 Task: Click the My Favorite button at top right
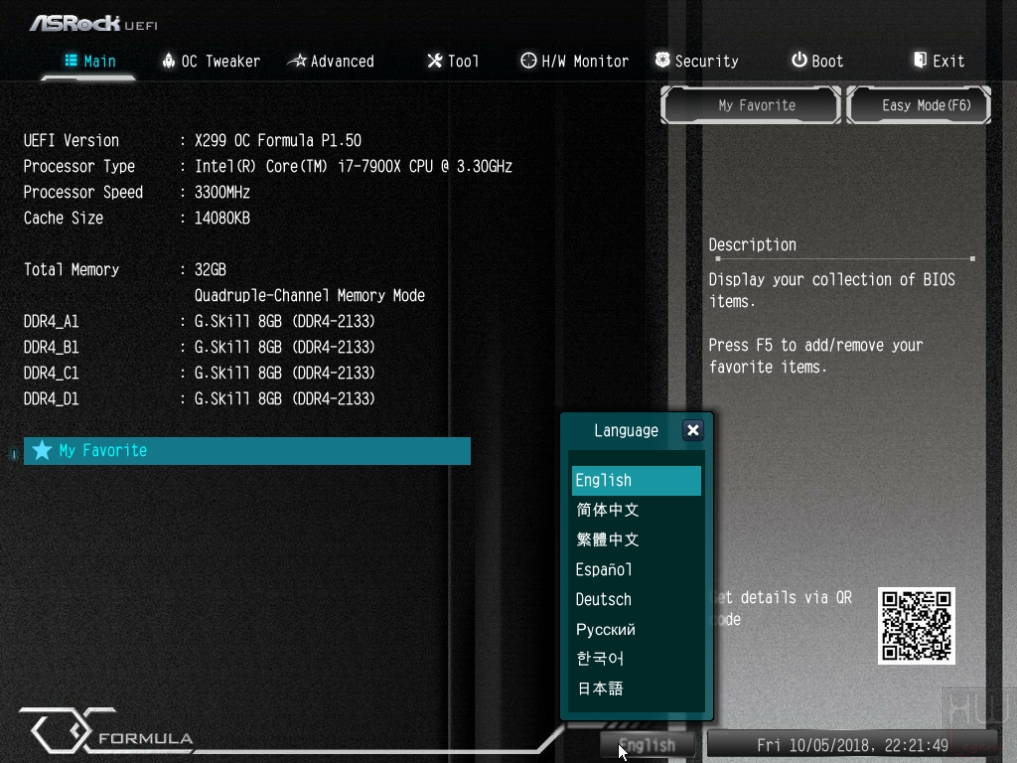[750, 105]
